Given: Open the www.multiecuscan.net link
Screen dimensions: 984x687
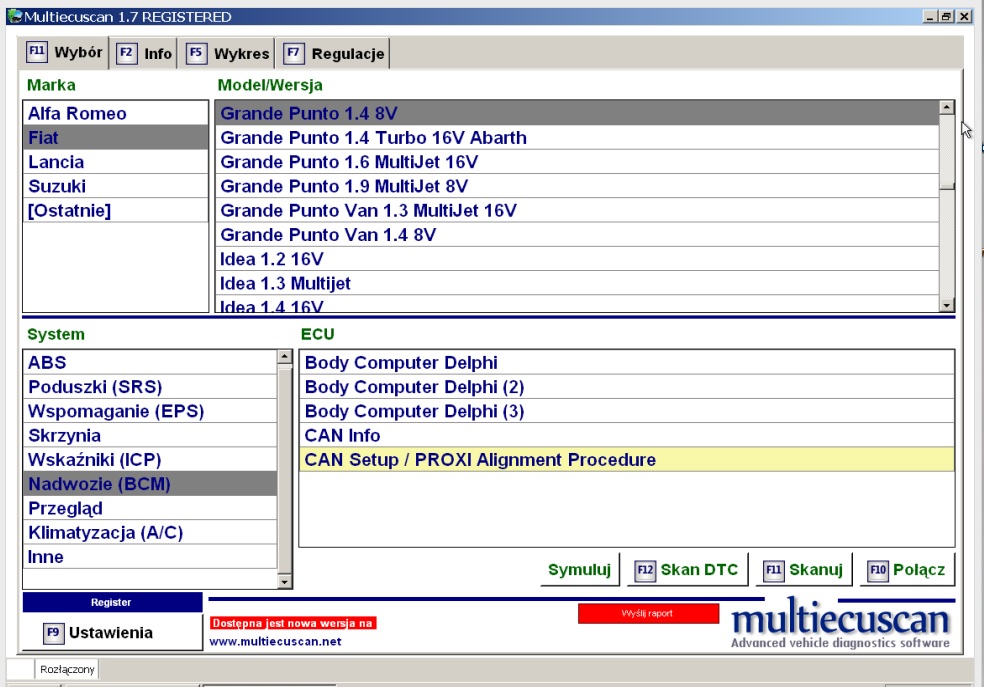Looking at the screenshot, I should coord(275,642).
